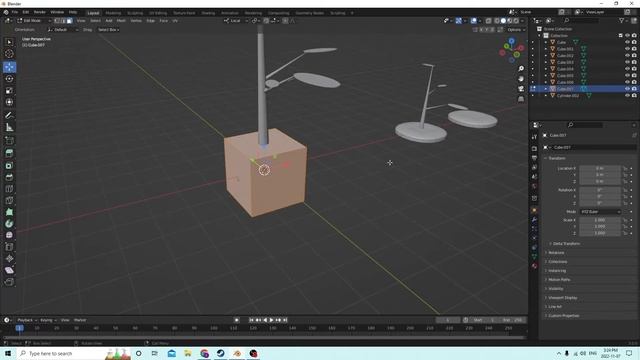
Task: Open the Orientation Default dropdown
Action: tap(63, 30)
